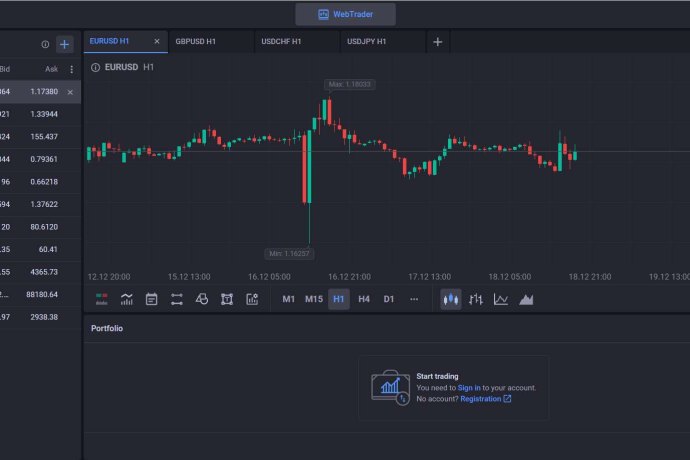Select the watchlist row with ask 0.79361
The image size is (690, 460).
[x=40, y=159]
